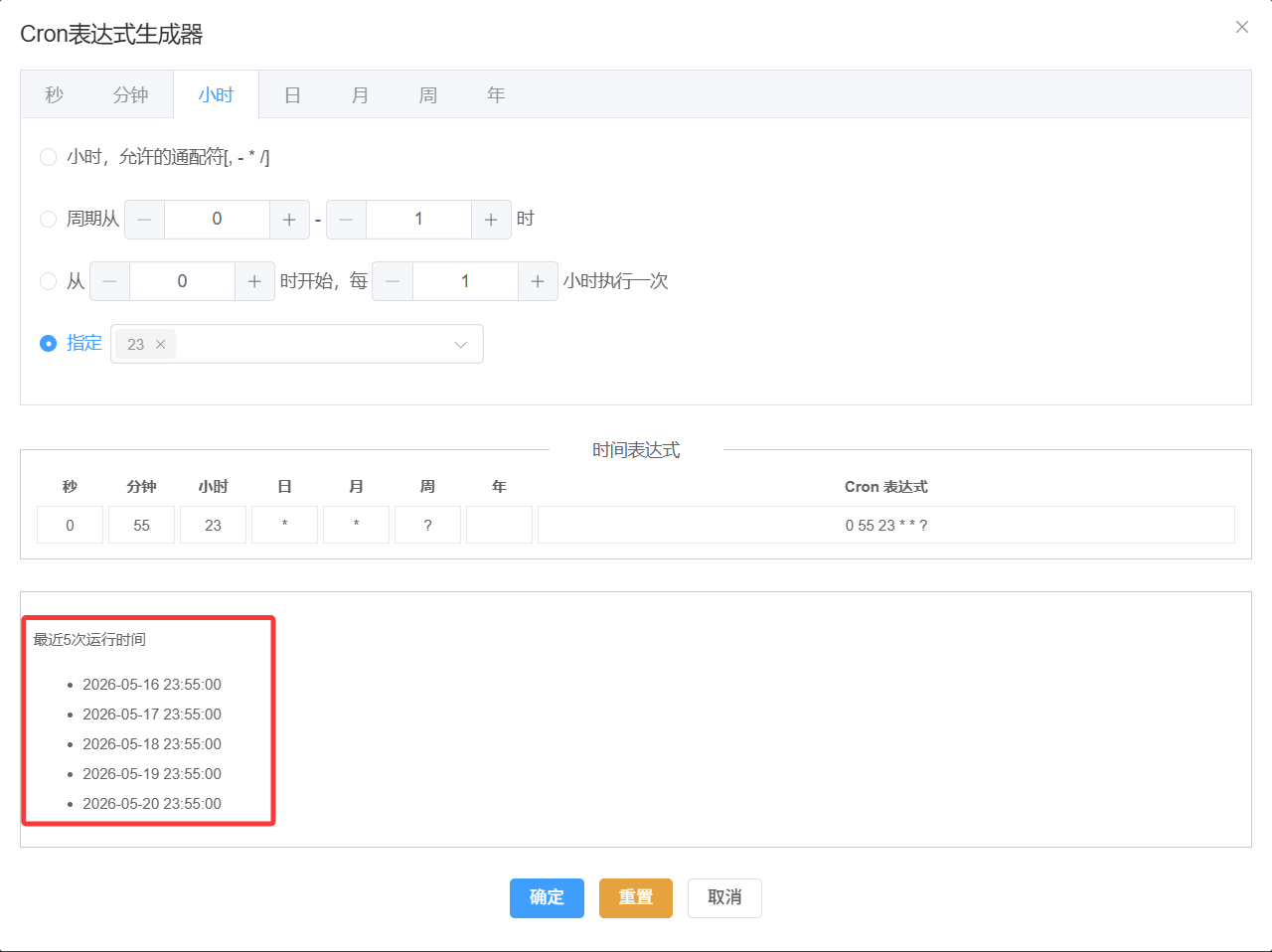Select the hour wildcard radio option

pyautogui.click(x=48, y=157)
